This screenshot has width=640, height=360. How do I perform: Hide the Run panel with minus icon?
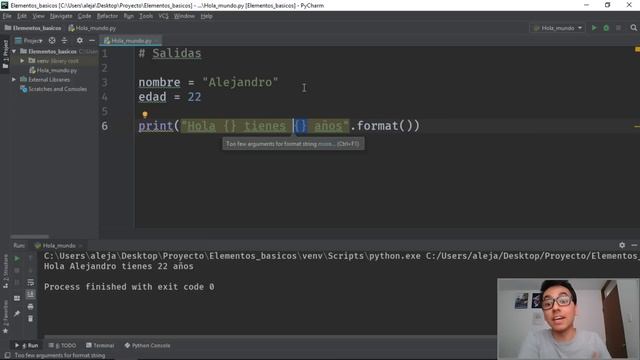[x=634, y=245]
